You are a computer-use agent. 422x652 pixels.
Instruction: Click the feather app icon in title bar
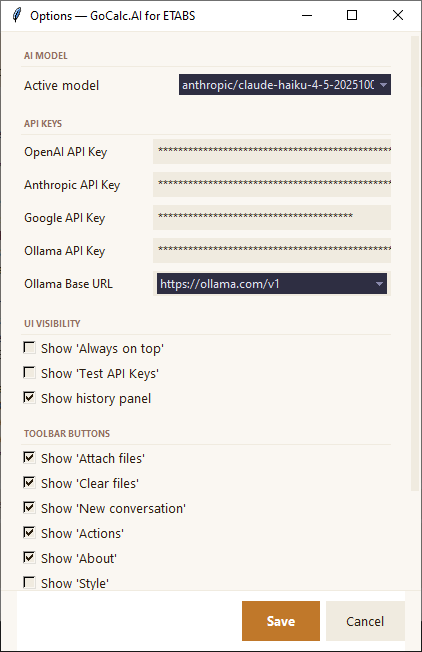point(17,15)
